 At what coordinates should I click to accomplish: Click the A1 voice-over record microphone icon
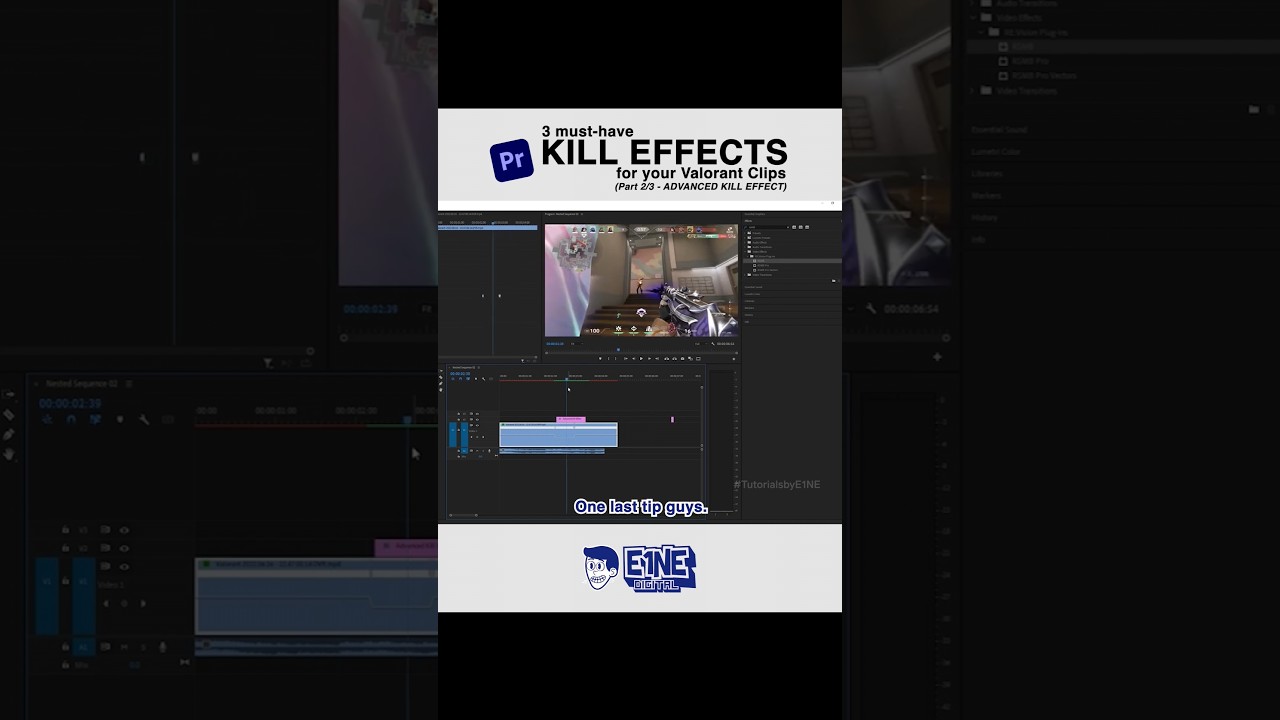(489, 451)
